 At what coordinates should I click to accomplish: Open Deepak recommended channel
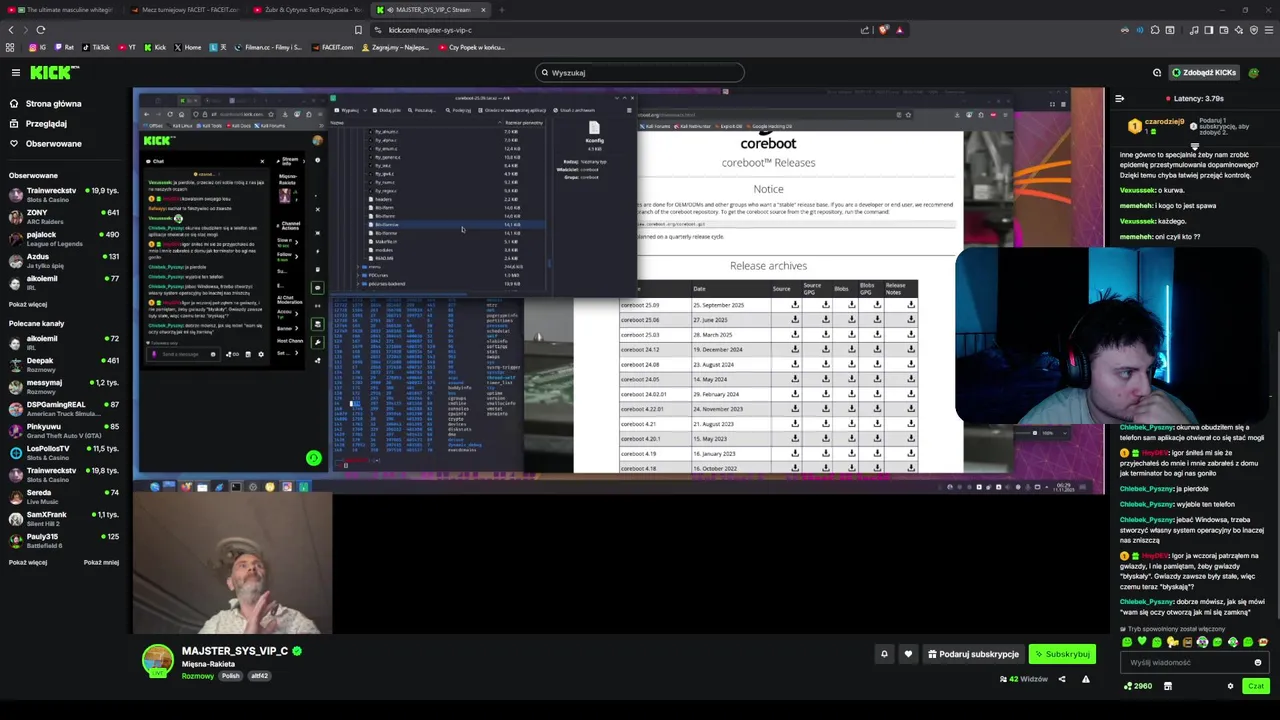64,364
